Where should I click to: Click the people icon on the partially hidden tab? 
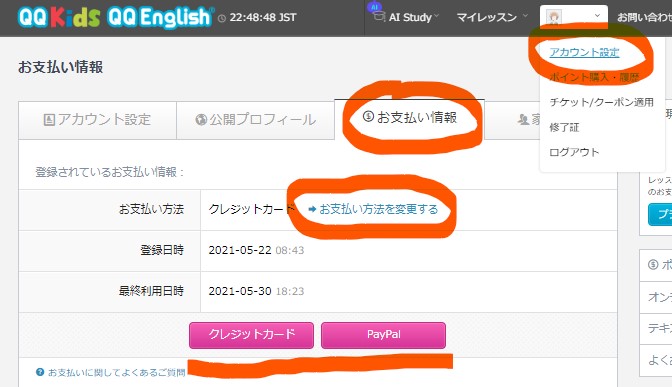[x=523, y=120]
